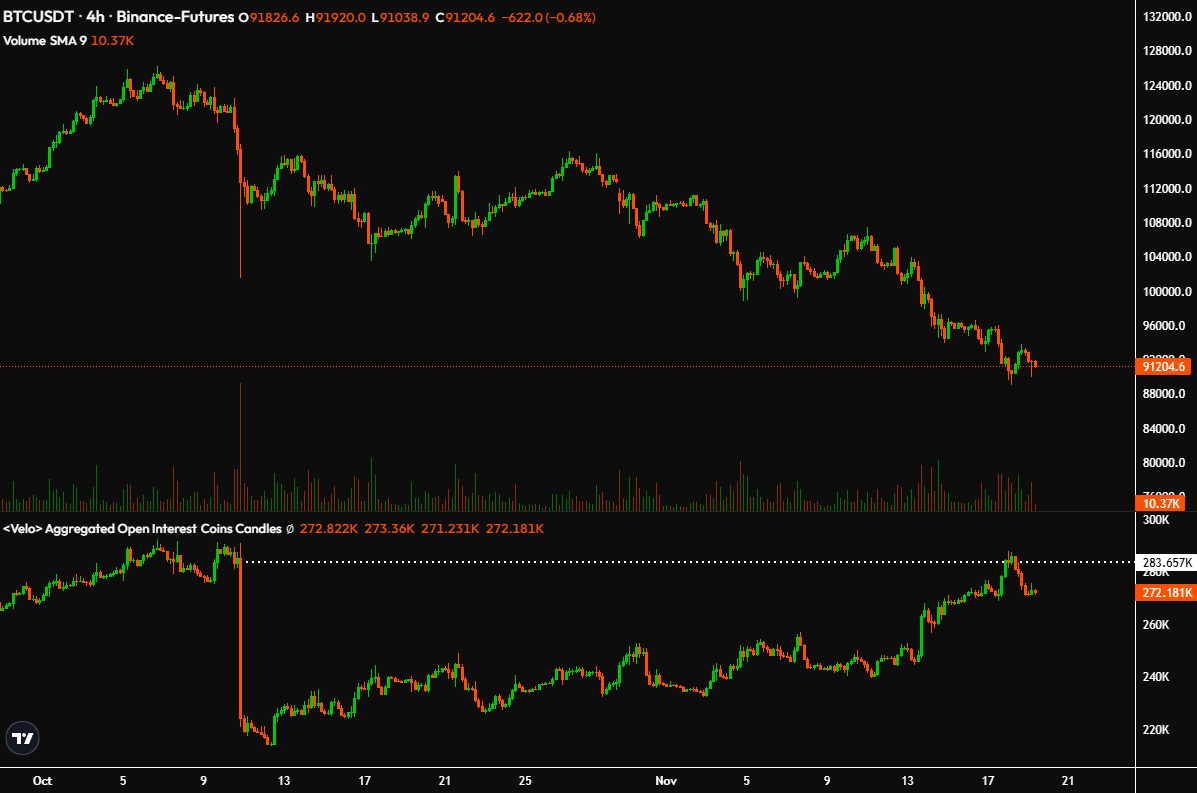The height and width of the screenshot is (793, 1197).
Task: Select the Volume SMA 9 indicator label
Action: coord(45,41)
